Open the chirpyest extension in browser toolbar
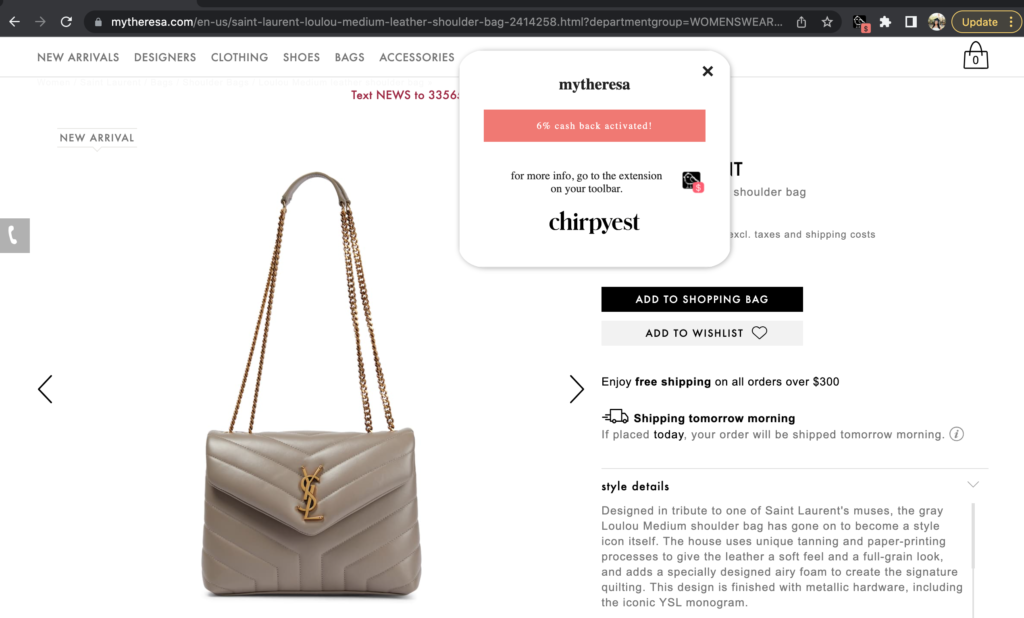The image size is (1024, 618). pyautogui.click(x=861, y=23)
